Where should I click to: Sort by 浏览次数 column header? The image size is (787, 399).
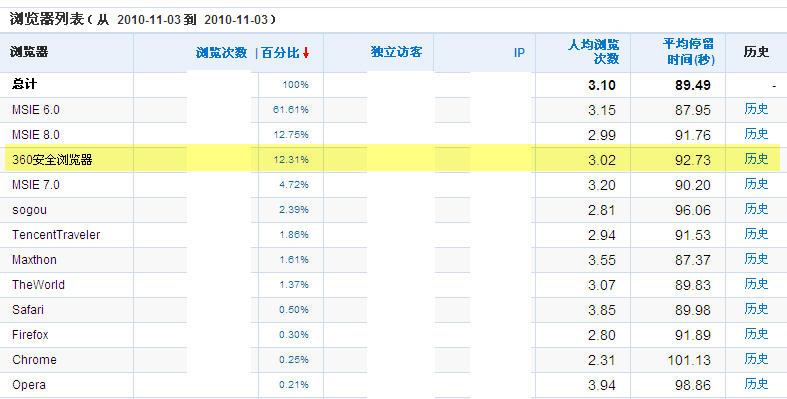pos(221,52)
